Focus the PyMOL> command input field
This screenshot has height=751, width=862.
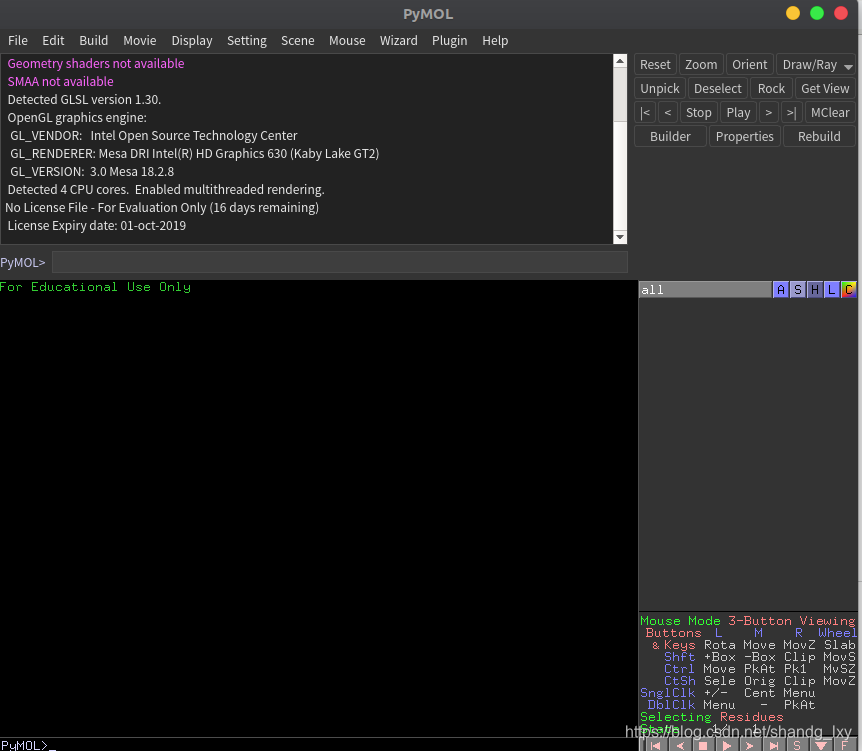[340, 262]
